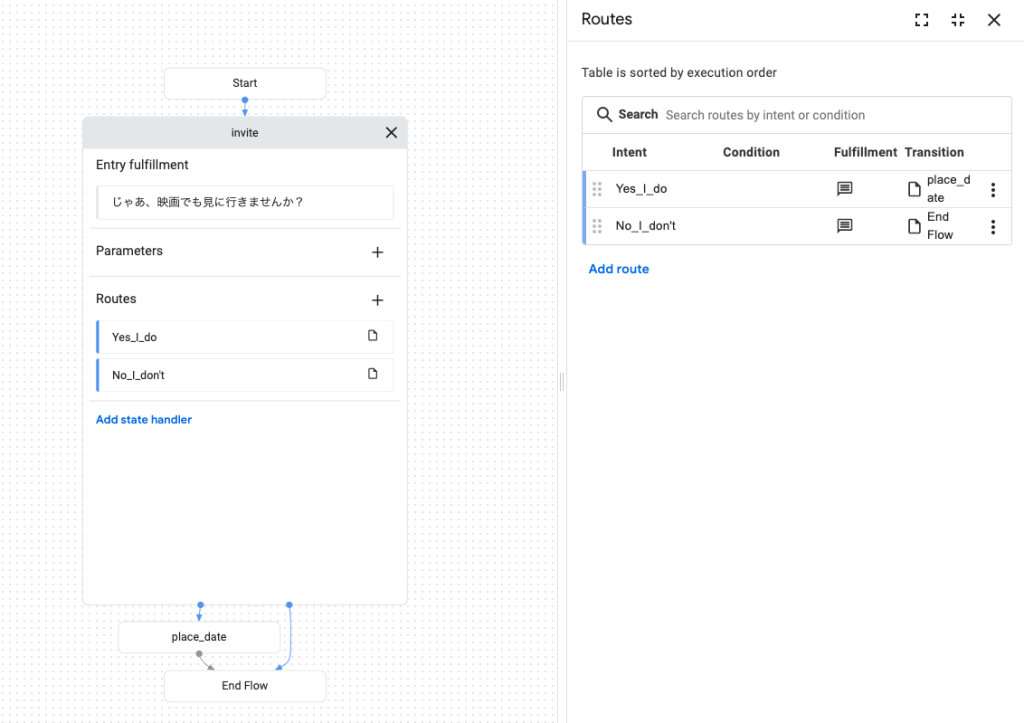The height and width of the screenshot is (723, 1024).
Task: Open more options for Yes_I_do route
Action: tap(992, 190)
